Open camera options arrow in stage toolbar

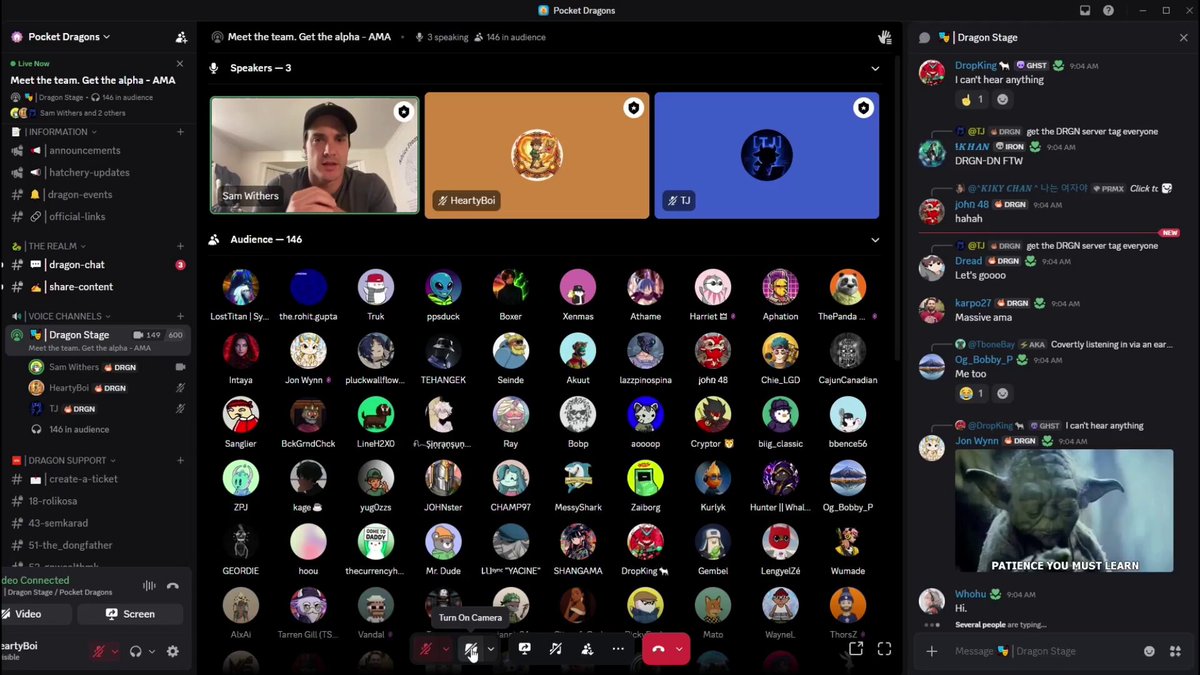point(490,649)
